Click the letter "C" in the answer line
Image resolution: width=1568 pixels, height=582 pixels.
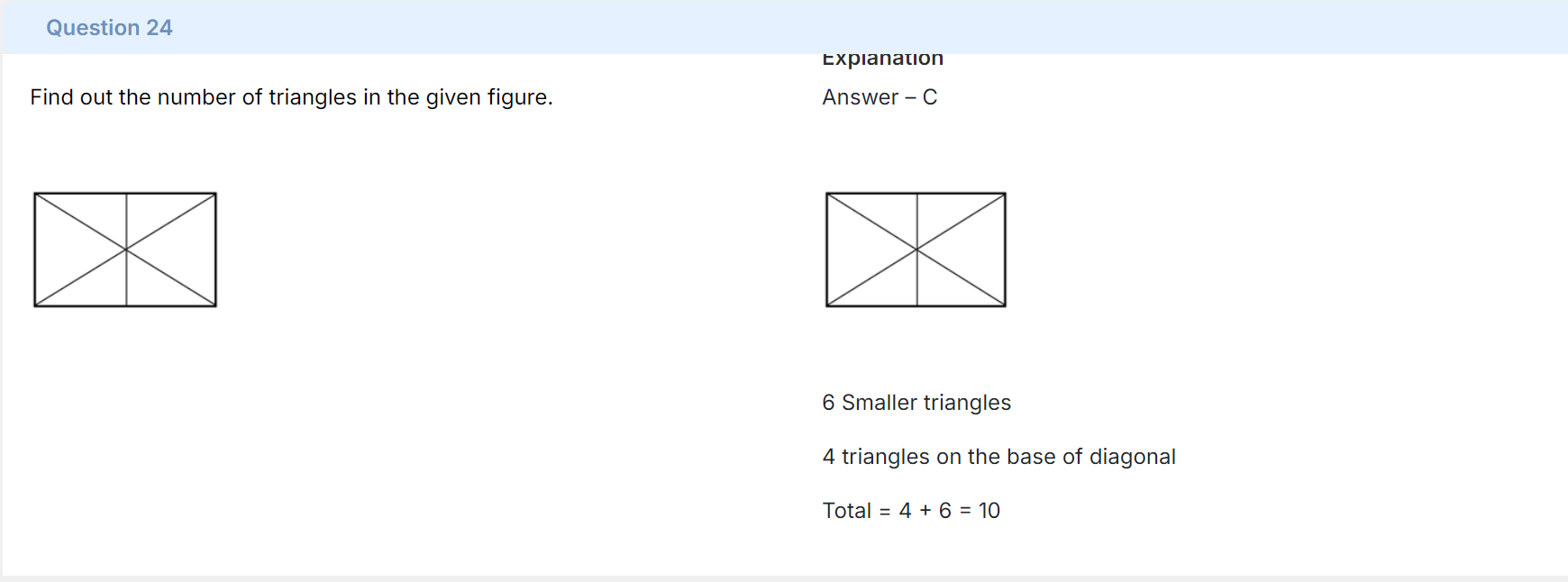click(x=930, y=97)
